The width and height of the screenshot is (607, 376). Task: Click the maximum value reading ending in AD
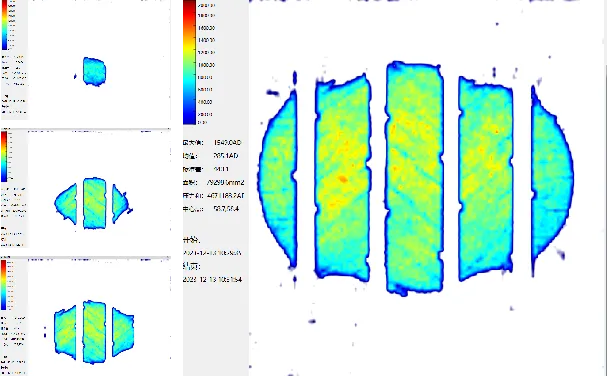point(227,143)
